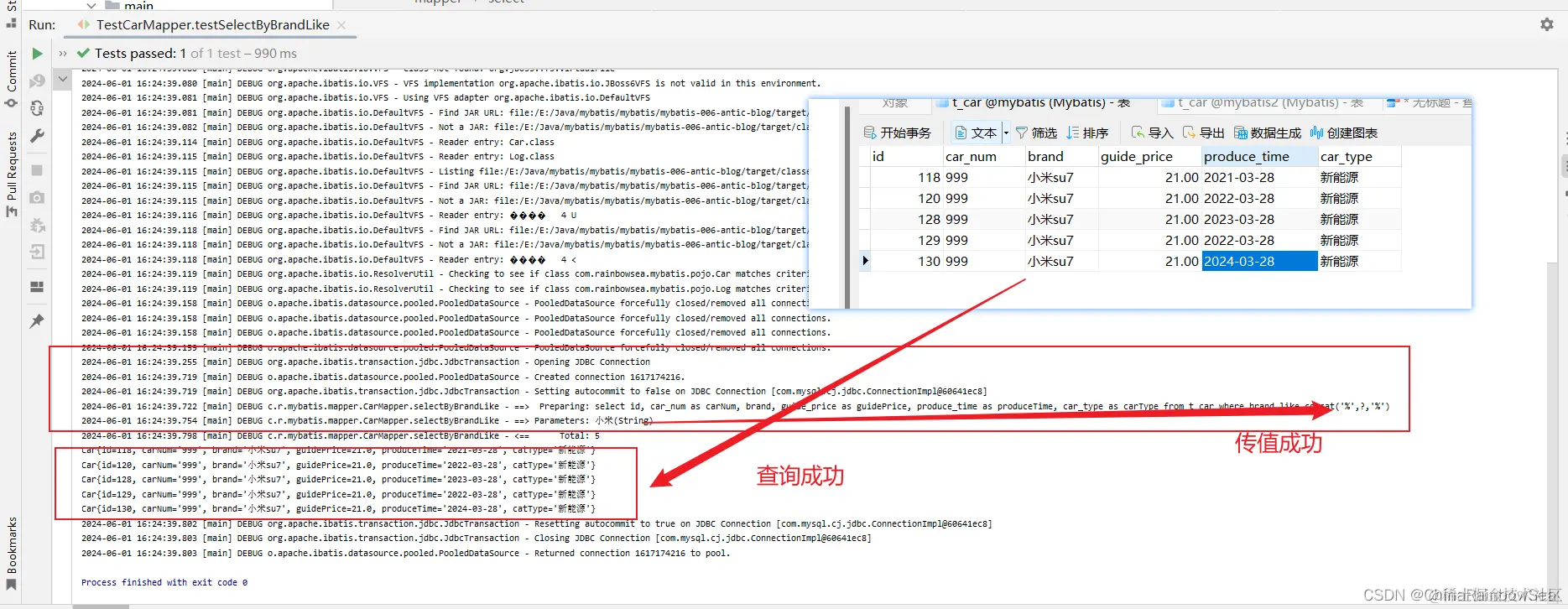Screen dimensions: 1568x609
Task: Click 开始事务 (begin transaction) in Navicat
Action: pyautogui.click(x=897, y=133)
